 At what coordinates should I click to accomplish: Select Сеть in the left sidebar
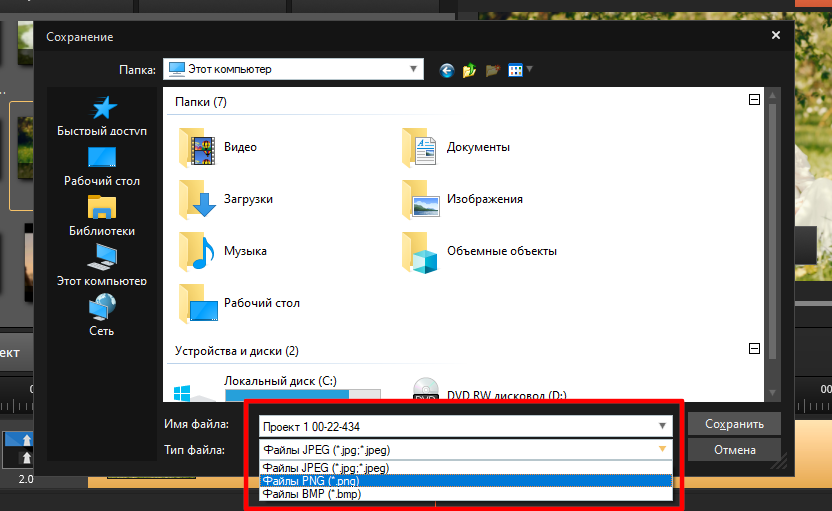pyautogui.click(x=102, y=315)
